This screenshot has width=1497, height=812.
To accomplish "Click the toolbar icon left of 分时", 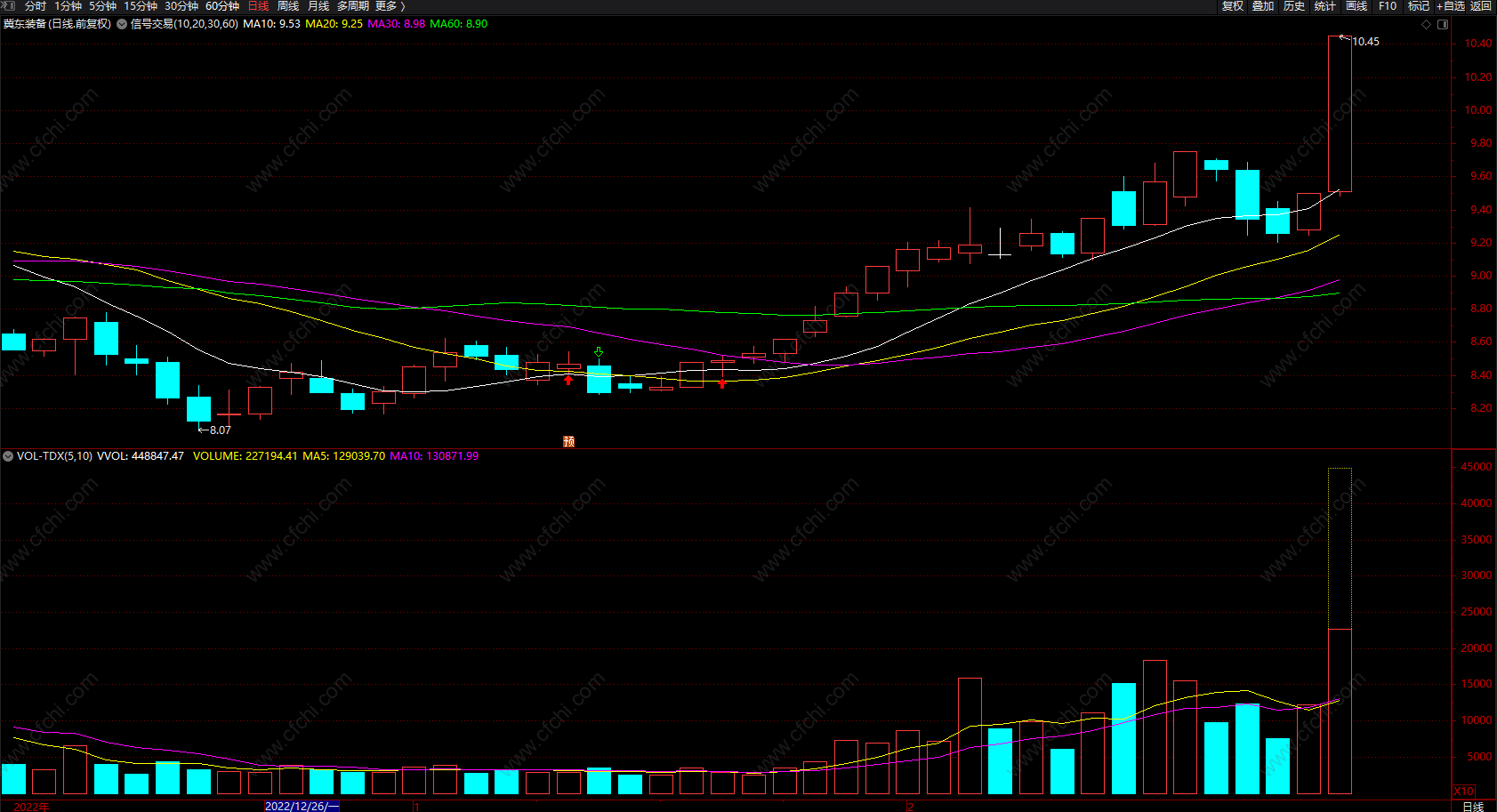I will click(x=10, y=5).
